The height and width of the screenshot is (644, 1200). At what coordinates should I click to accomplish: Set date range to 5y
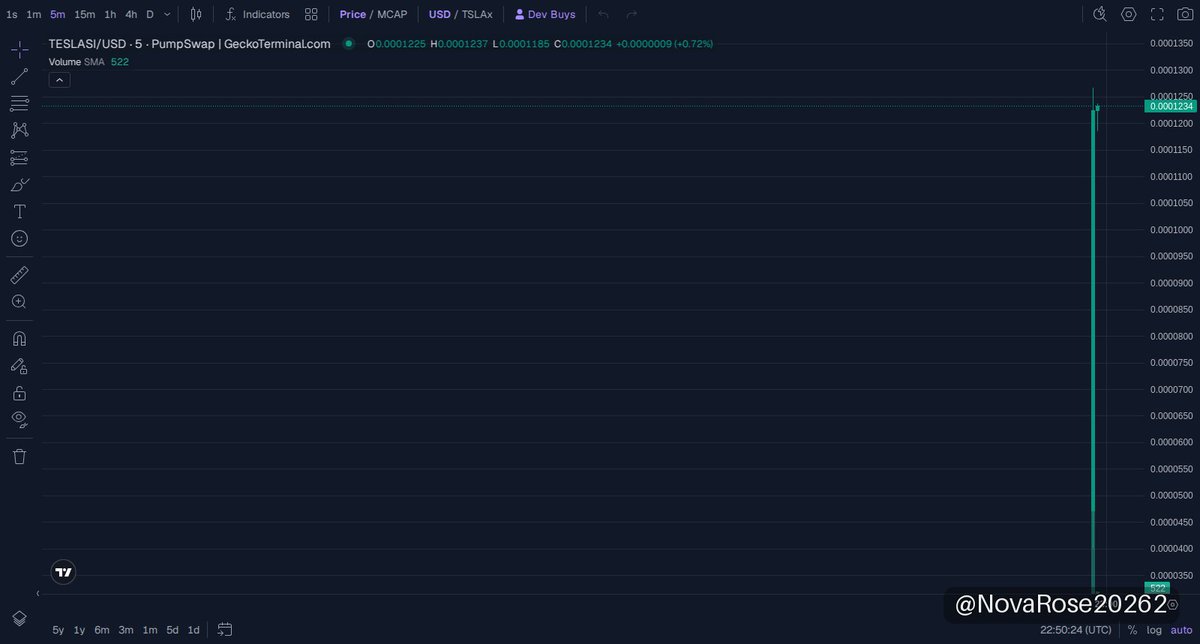point(58,630)
